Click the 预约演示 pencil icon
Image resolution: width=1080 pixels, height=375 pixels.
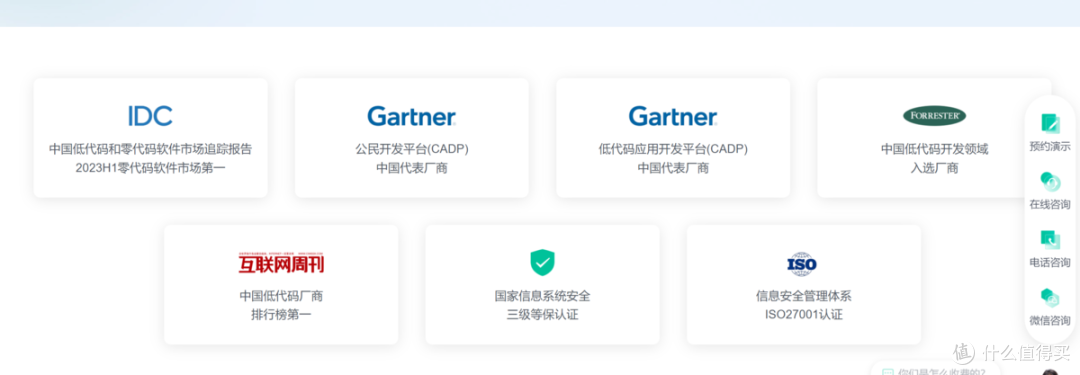point(1050,123)
